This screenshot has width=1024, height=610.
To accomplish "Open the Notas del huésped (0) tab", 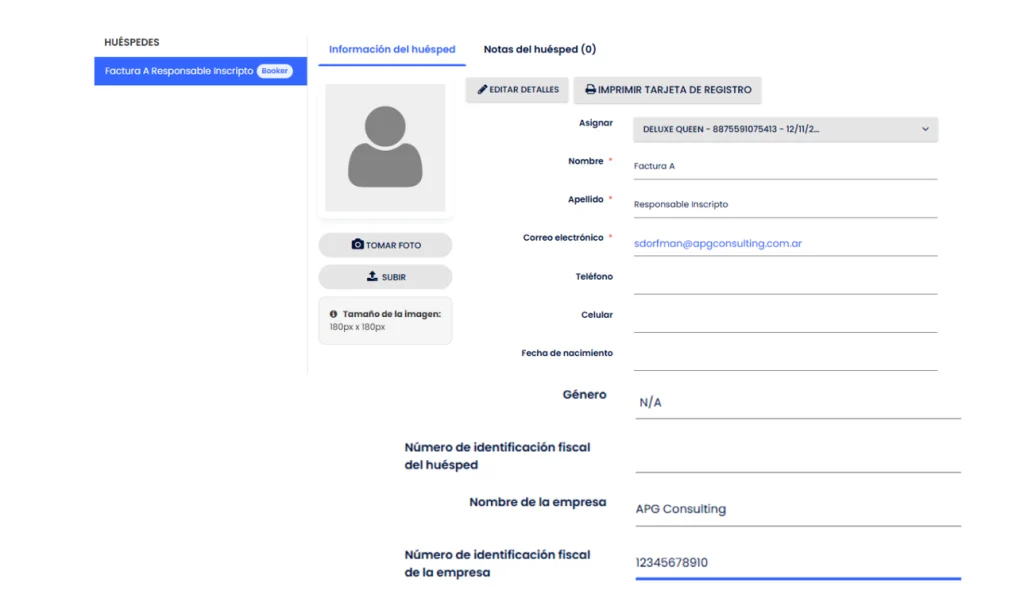I will (539, 49).
